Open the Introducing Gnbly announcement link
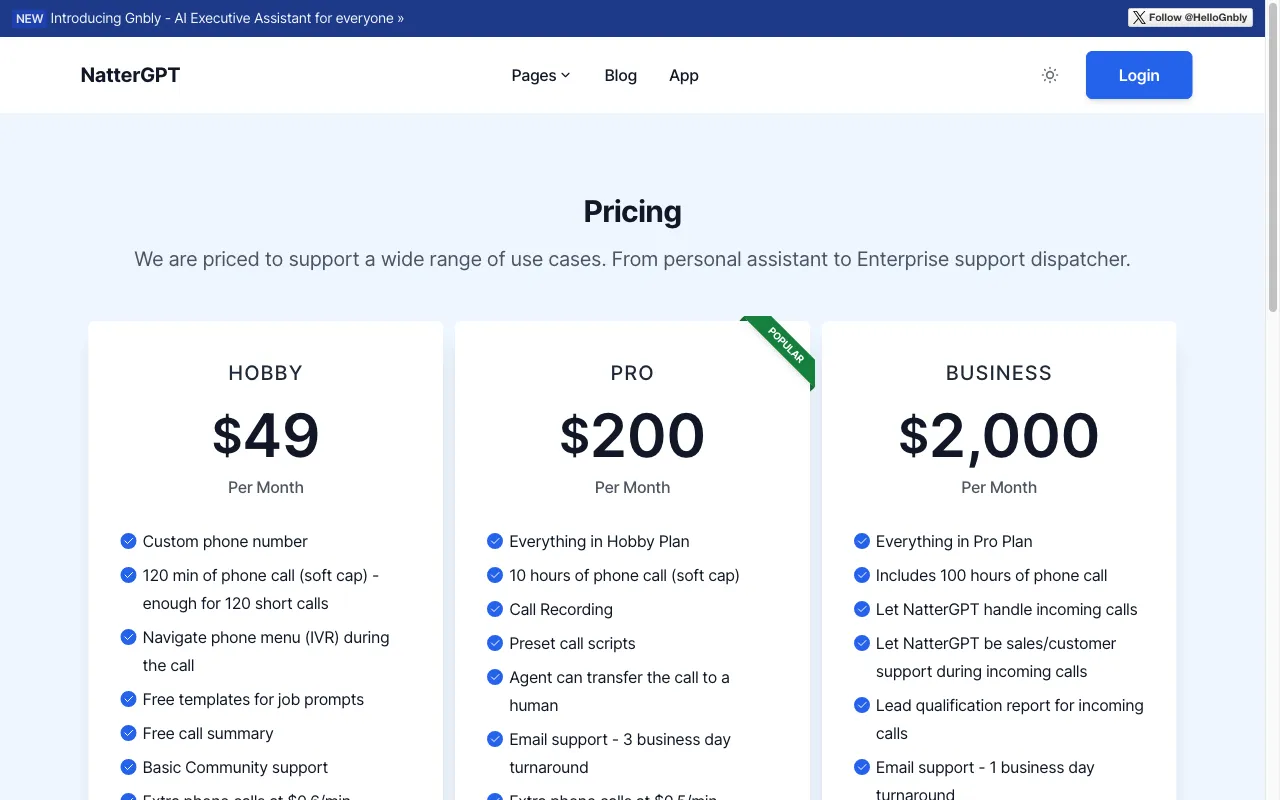Screen dimensions: 1280x800 coord(227,18)
